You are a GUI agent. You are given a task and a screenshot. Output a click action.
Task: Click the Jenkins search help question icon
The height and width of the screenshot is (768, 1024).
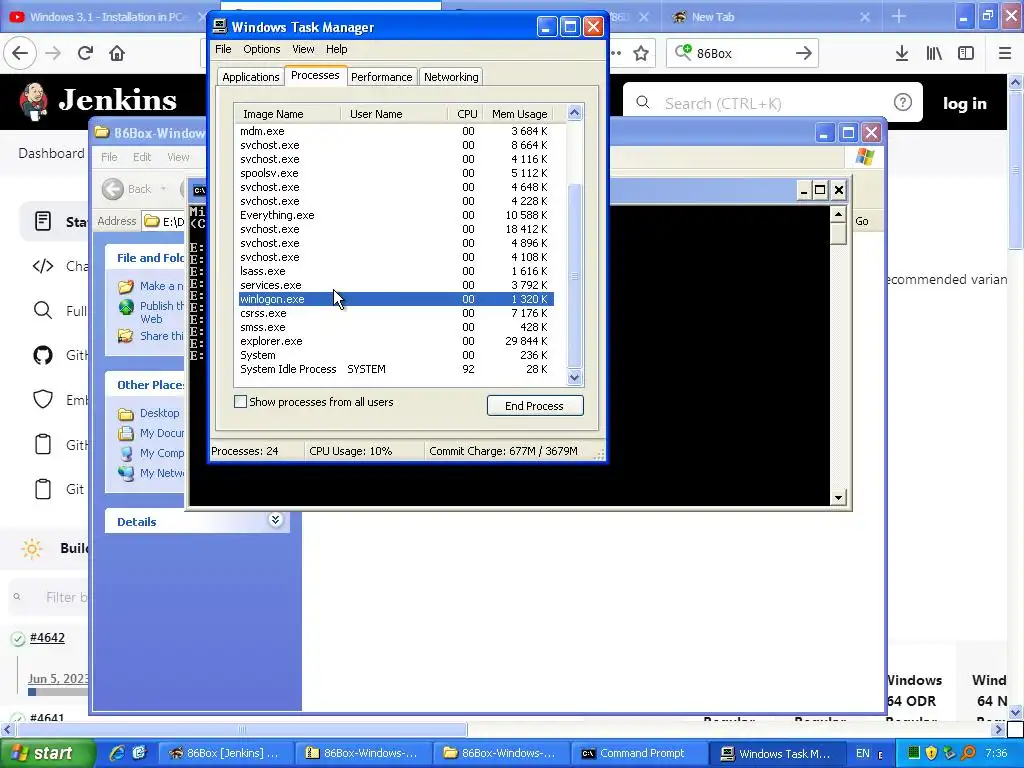tap(903, 102)
